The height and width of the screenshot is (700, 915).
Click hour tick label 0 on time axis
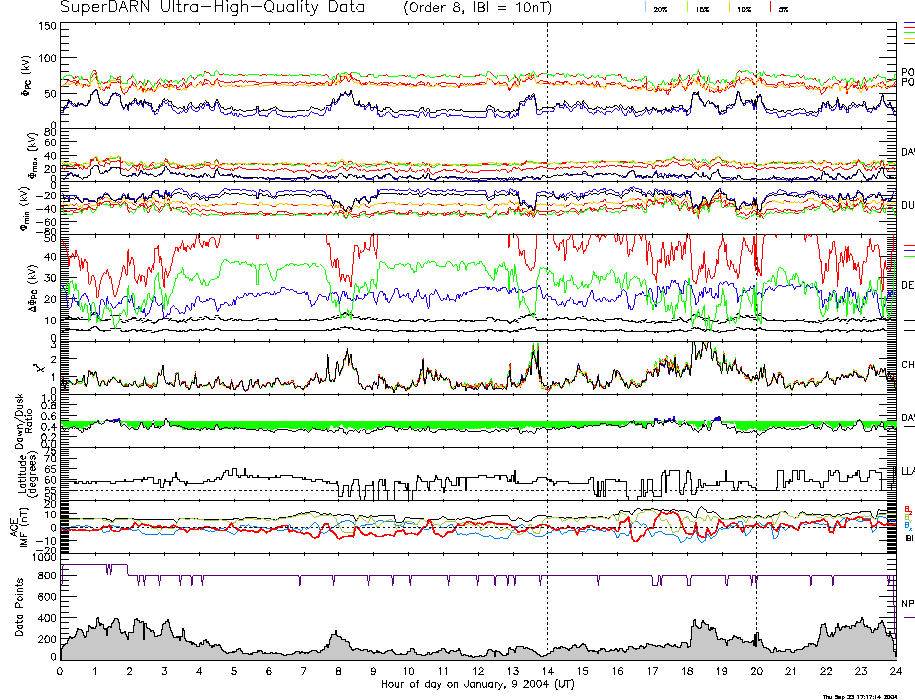[60, 671]
